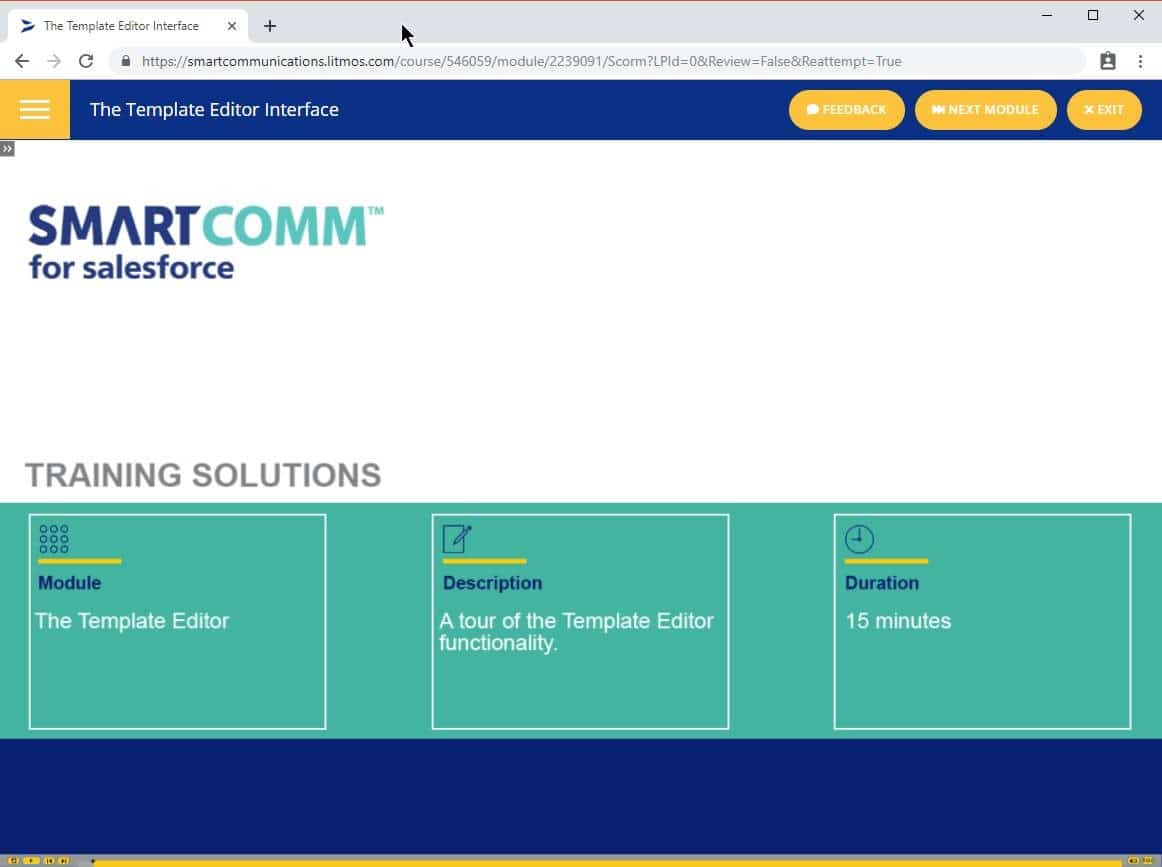Screen dimensions: 1162x867
Task: Expand the side panel using double-chevron
Action: pyautogui.click(x=7, y=149)
